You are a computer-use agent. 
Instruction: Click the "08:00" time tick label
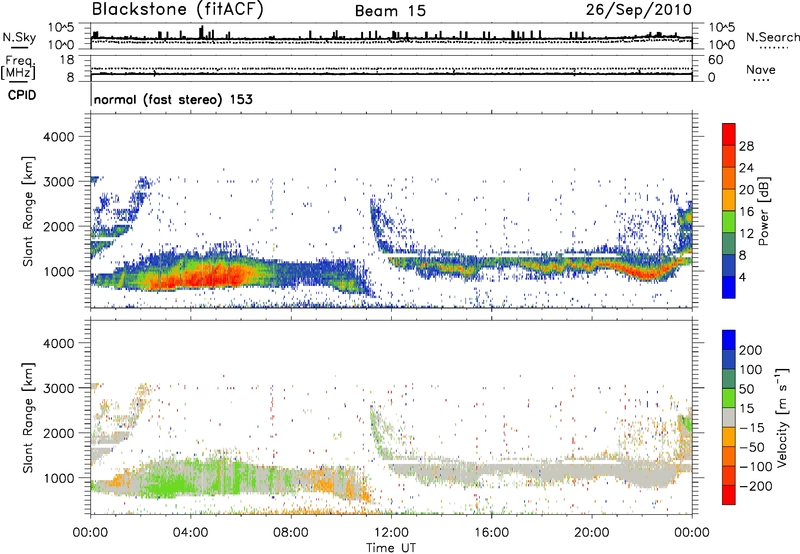pos(290,533)
